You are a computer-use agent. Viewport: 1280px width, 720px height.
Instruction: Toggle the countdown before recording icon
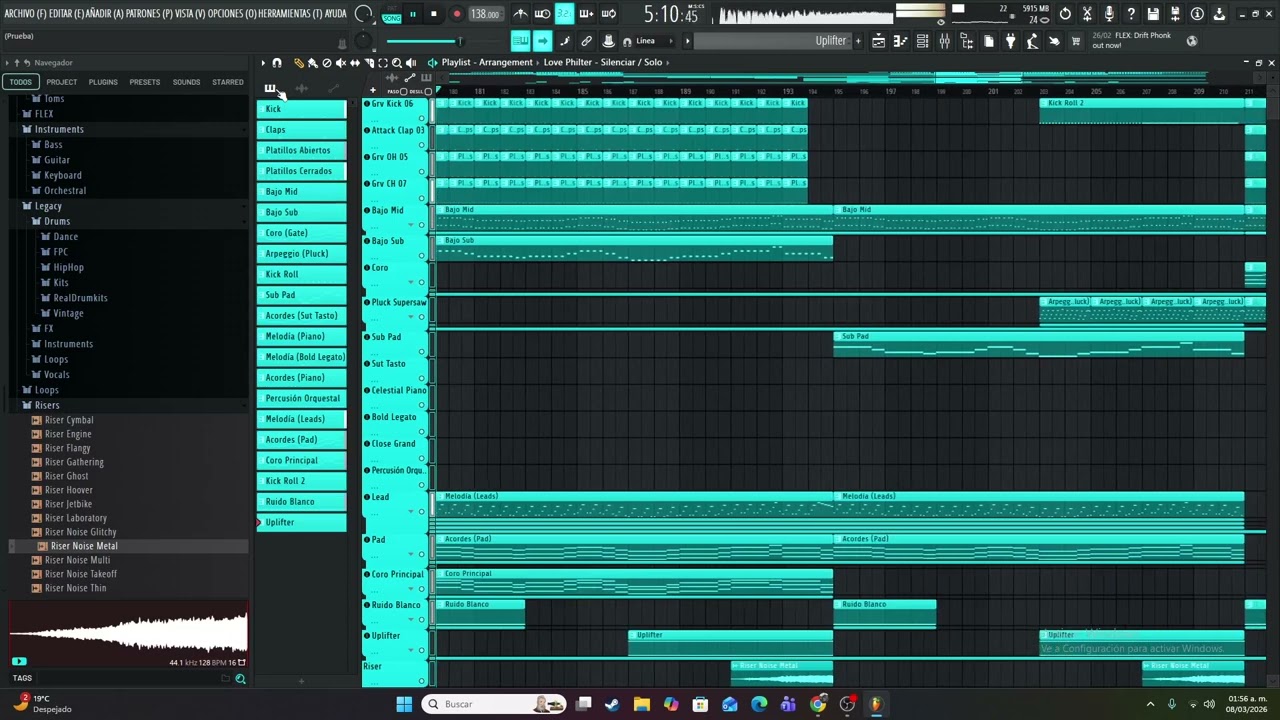coord(565,14)
